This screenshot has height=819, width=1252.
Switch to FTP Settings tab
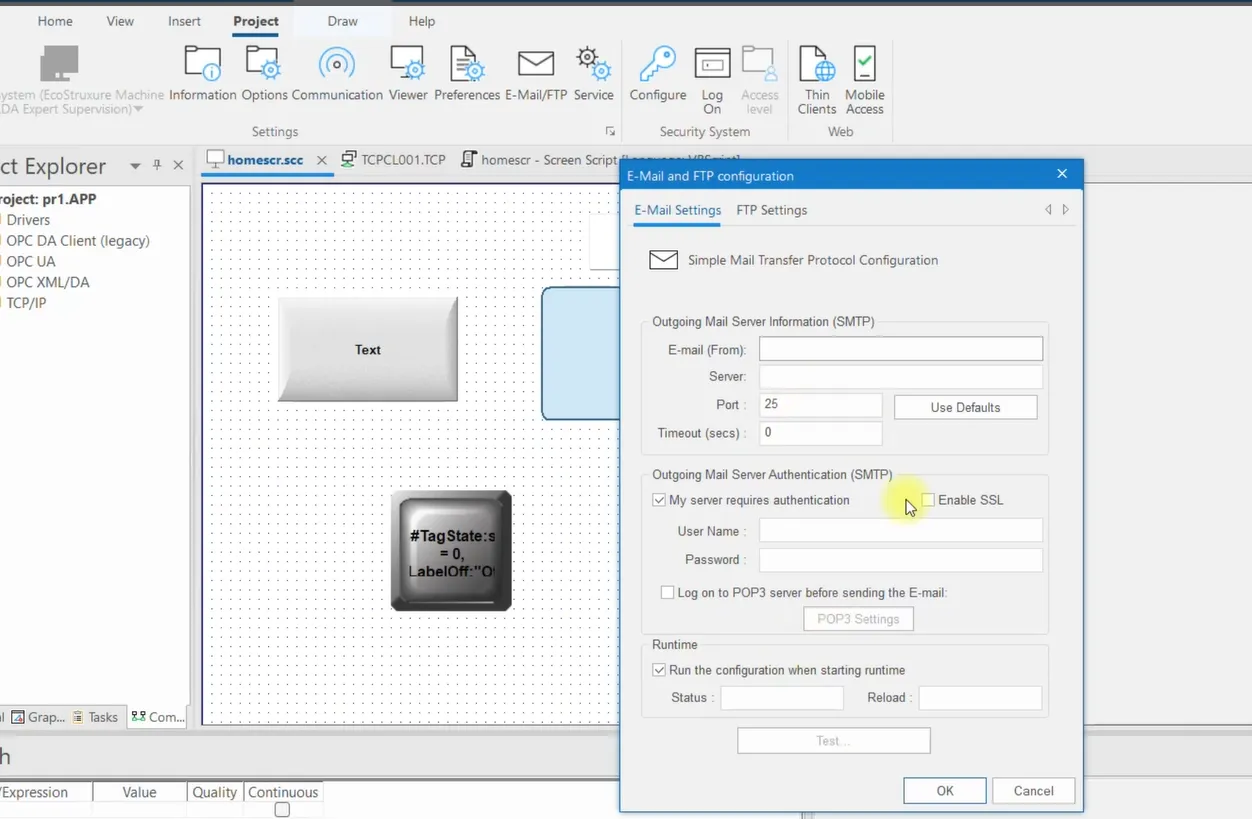(x=772, y=210)
